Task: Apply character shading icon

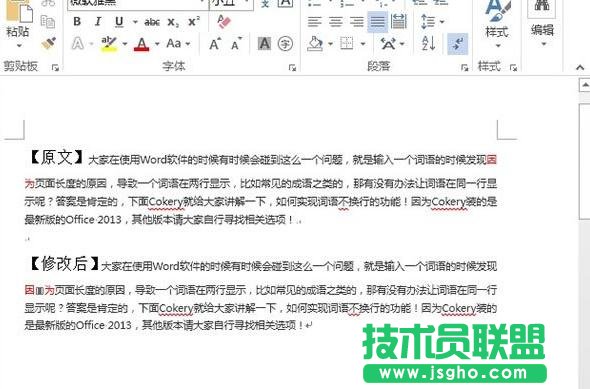Action: click(x=265, y=44)
